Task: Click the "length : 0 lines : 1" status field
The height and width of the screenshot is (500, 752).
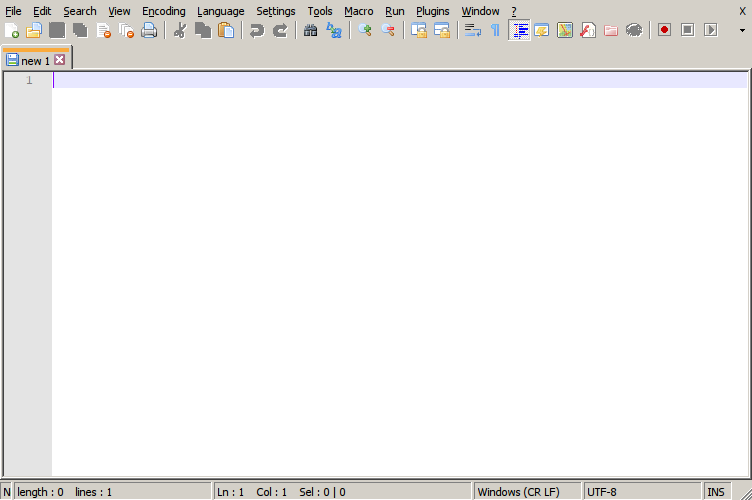Action: click(x=113, y=492)
